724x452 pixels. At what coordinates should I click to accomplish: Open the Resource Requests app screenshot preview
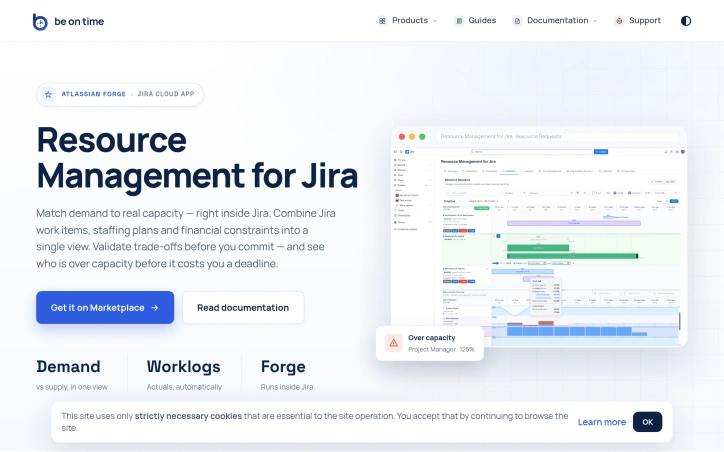(539, 236)
